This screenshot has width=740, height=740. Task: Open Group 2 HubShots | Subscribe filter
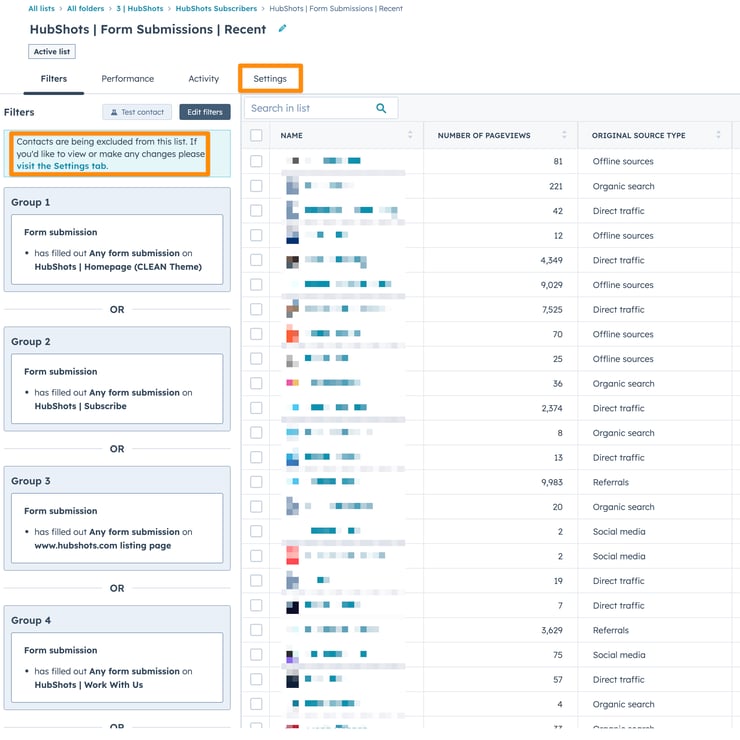(117, 388)
